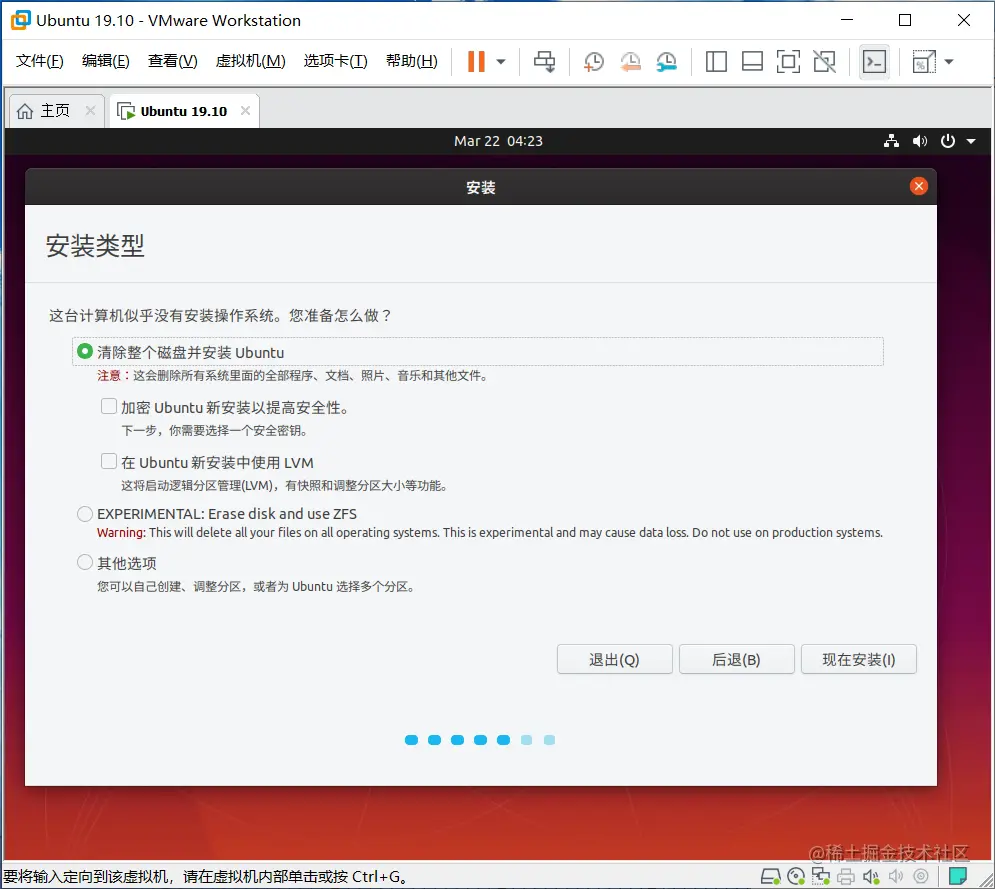Check 在 Ubuntu 新安装中使用 LVM

click(x=109, y=461)
